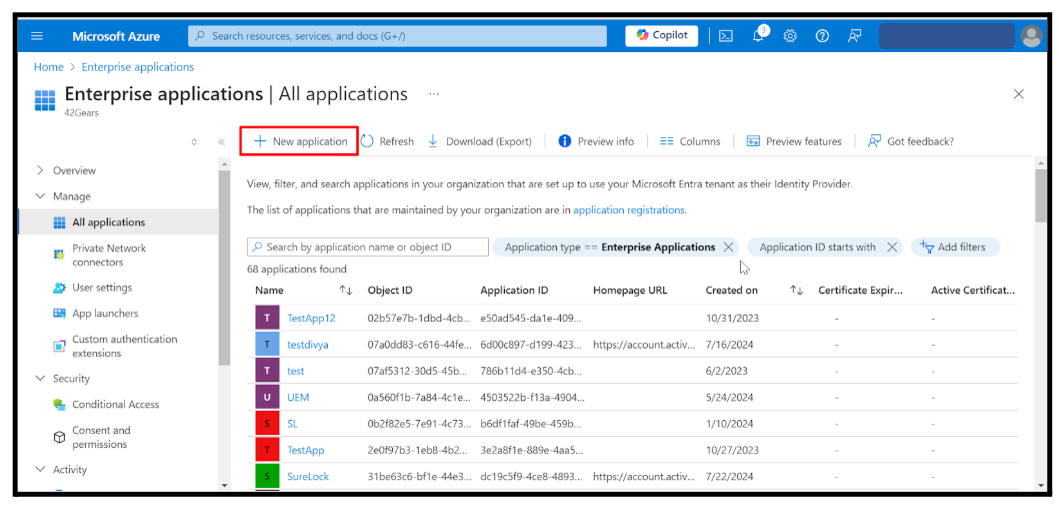Click Search by application name field
Image resolution: width=1059 pixels, height=505 pixels.
pyautogui.click(x=367, y=247)
